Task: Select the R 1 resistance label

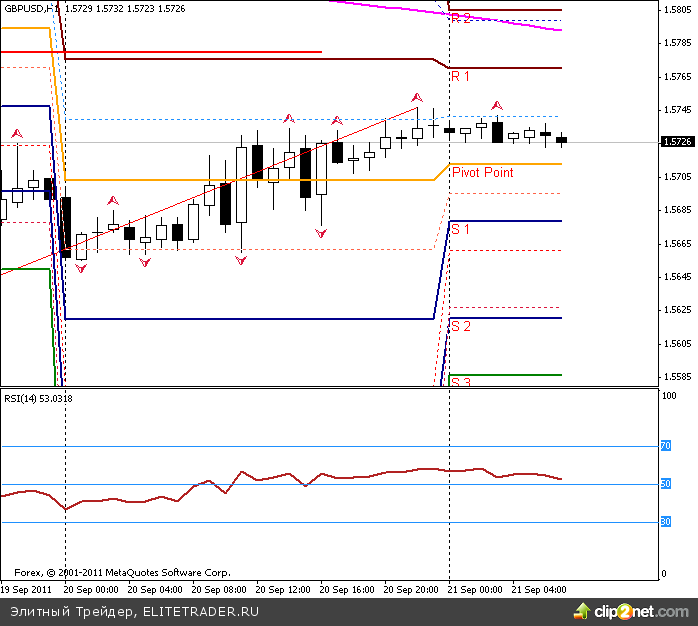Action: 460,76
